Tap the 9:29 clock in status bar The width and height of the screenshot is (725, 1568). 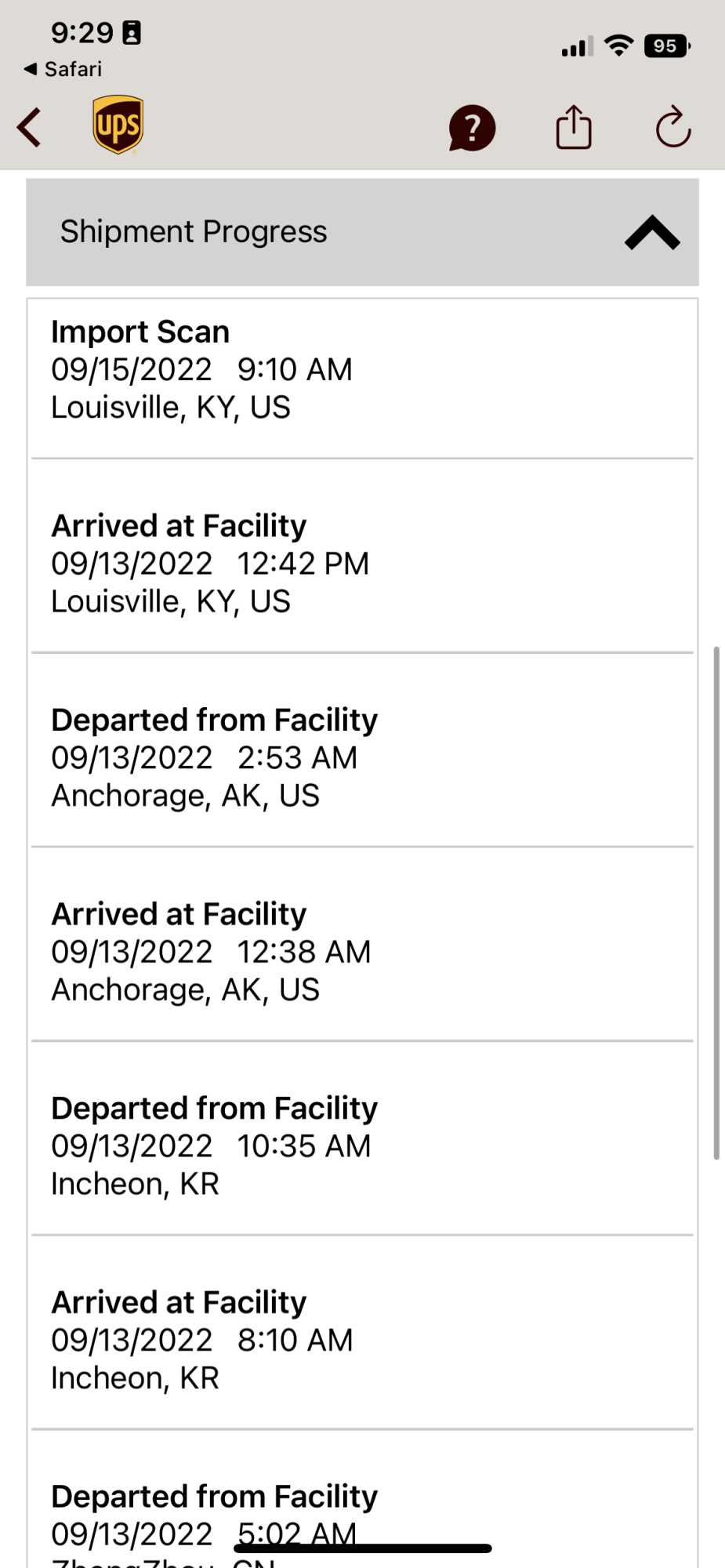coord(82,33)
